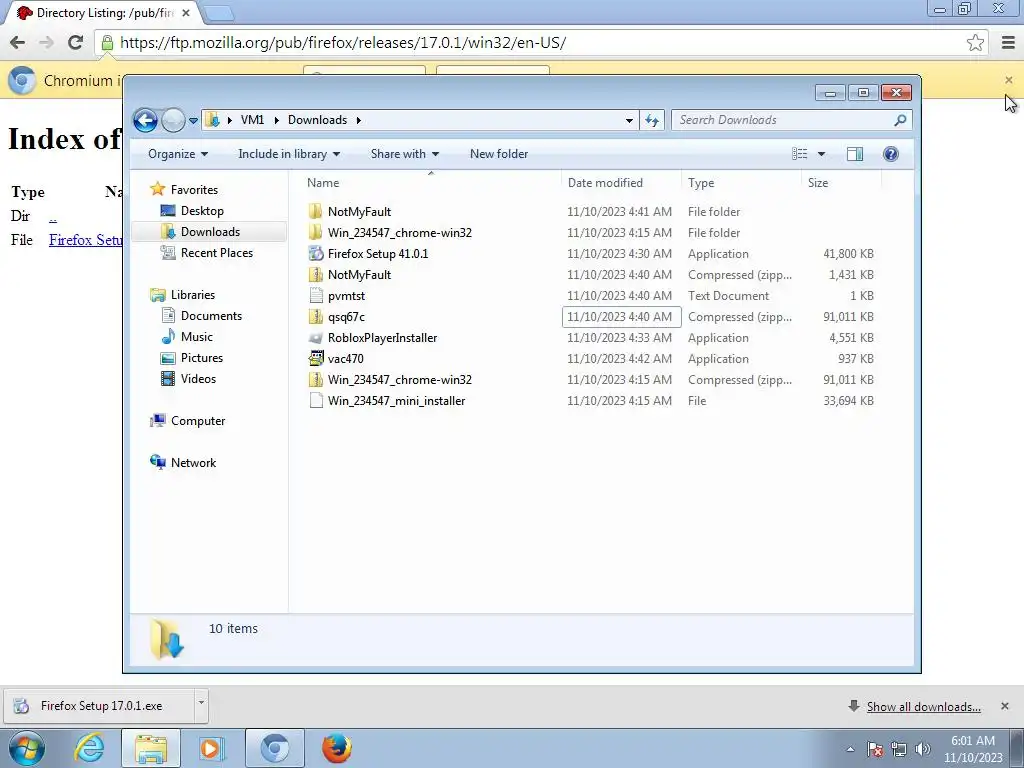The height and width of the screenshot is (768, 1024).
Task: Select Downloads in navigation pane
Action: click(x=210, y=232)
